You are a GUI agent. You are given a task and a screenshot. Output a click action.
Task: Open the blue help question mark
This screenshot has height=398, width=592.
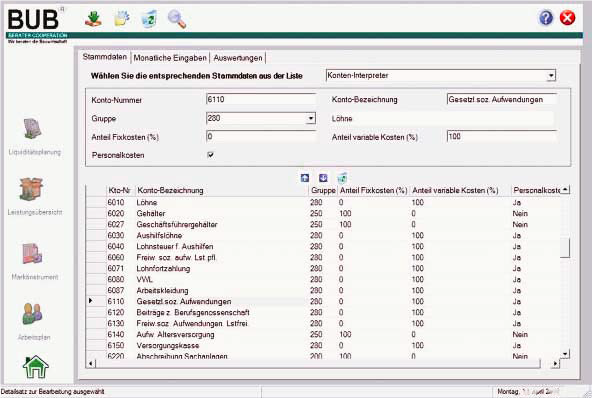pyautogui.click(x=546, y=18)
